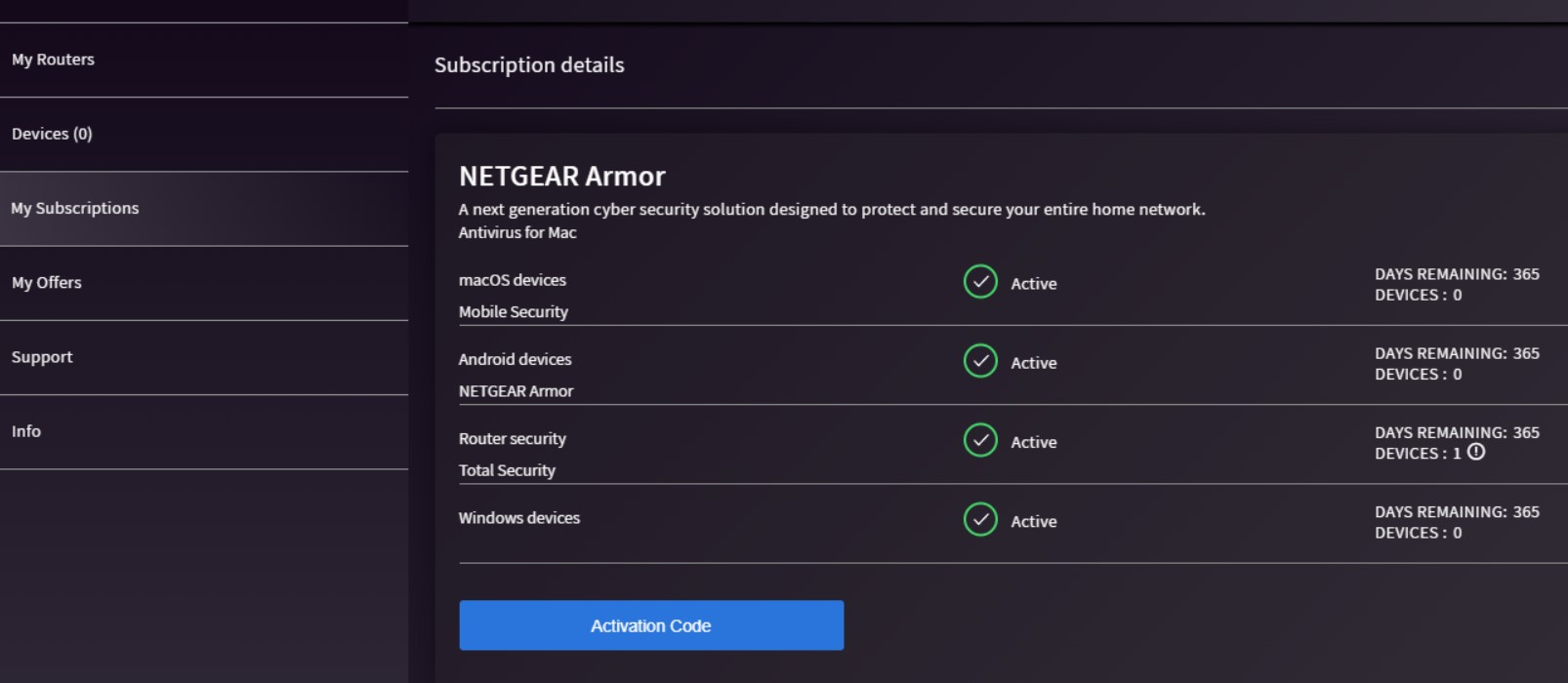Click the Subscription details title
The image size is (1568, 683).
[x=529, y=65]
